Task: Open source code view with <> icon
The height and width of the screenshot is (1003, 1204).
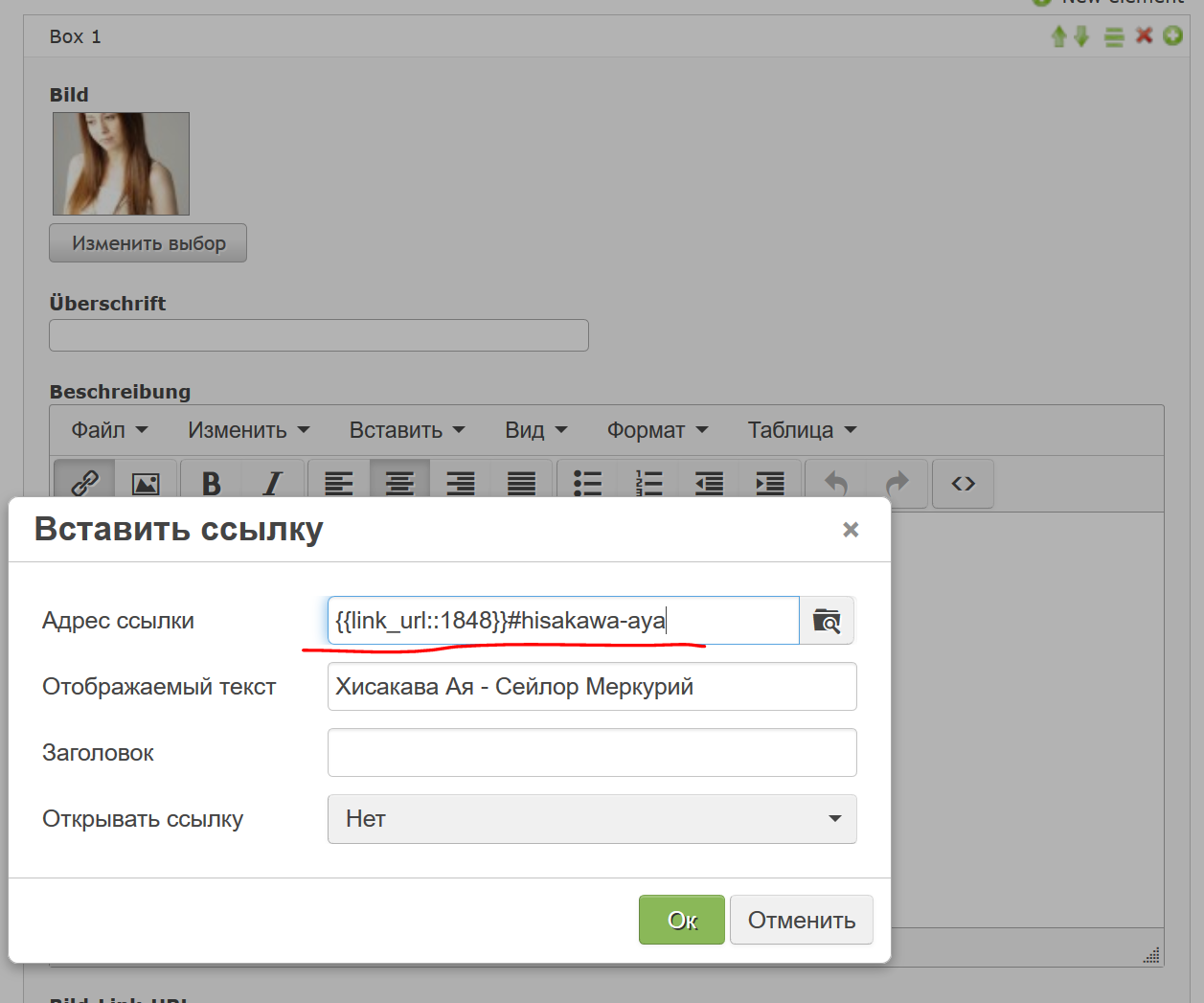Action: 963,484
